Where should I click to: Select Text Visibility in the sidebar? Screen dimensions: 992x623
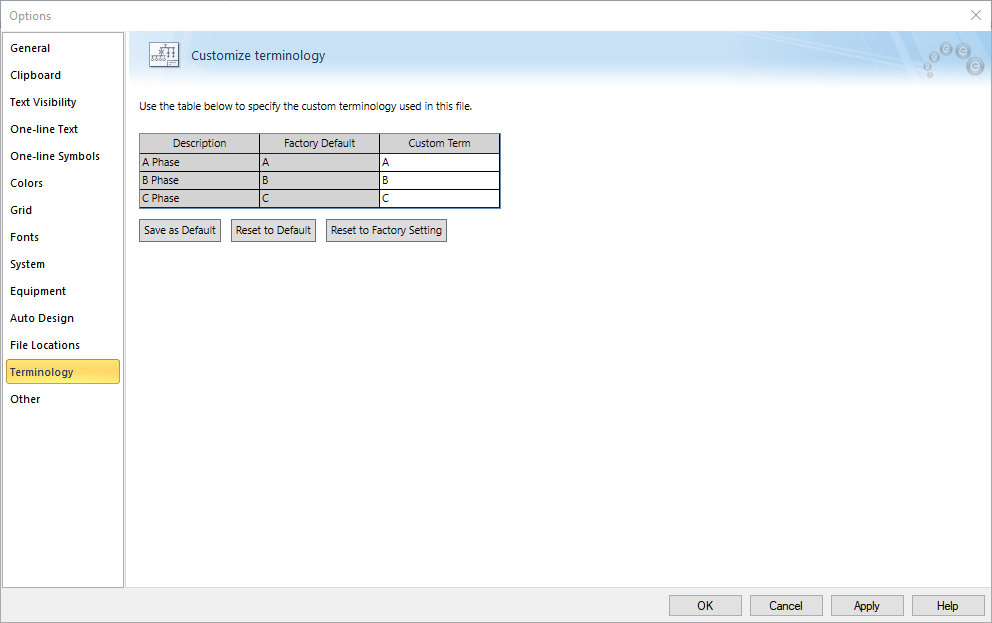pos(43,102)
